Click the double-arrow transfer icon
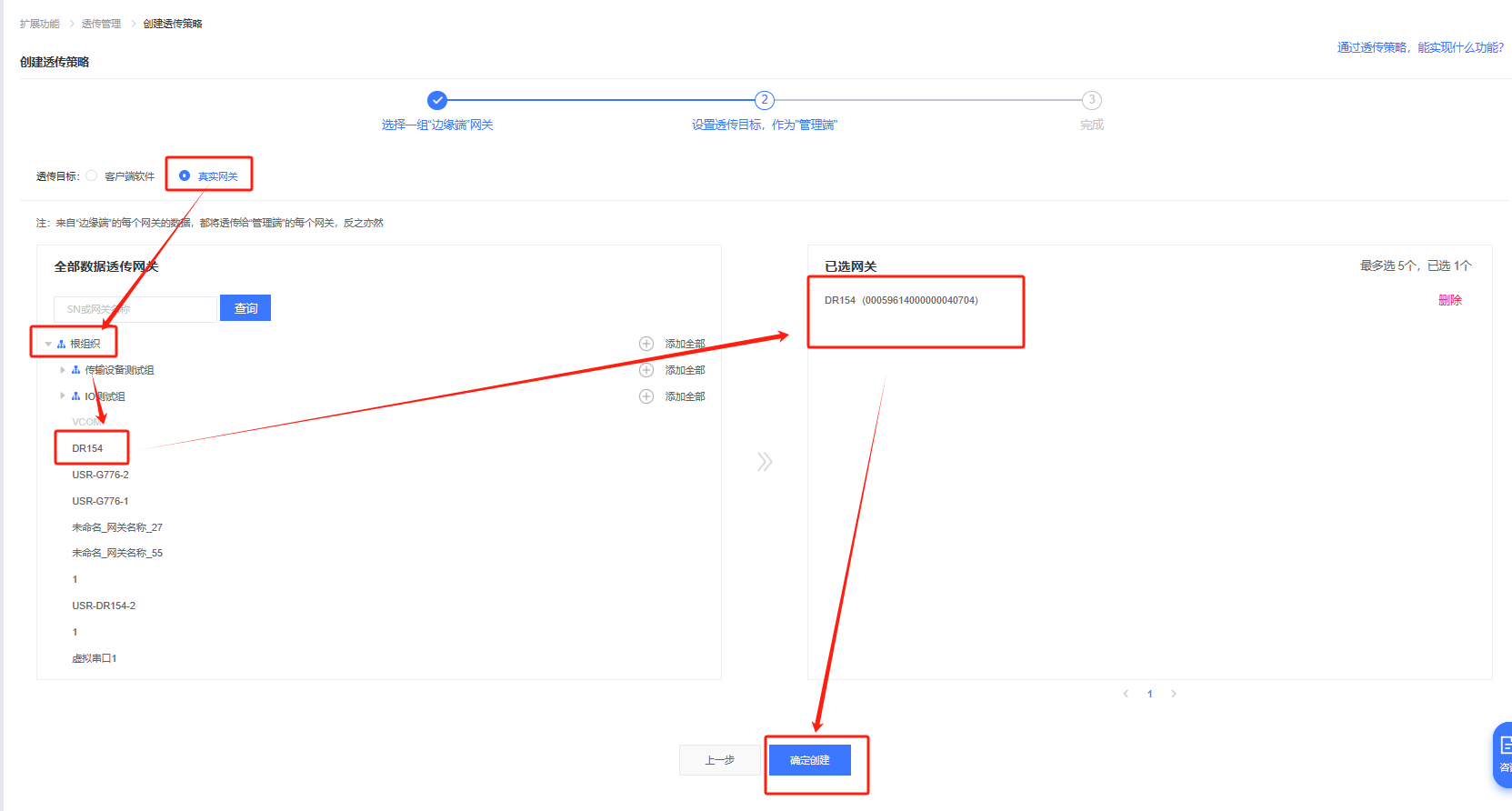 coord(765,462)
